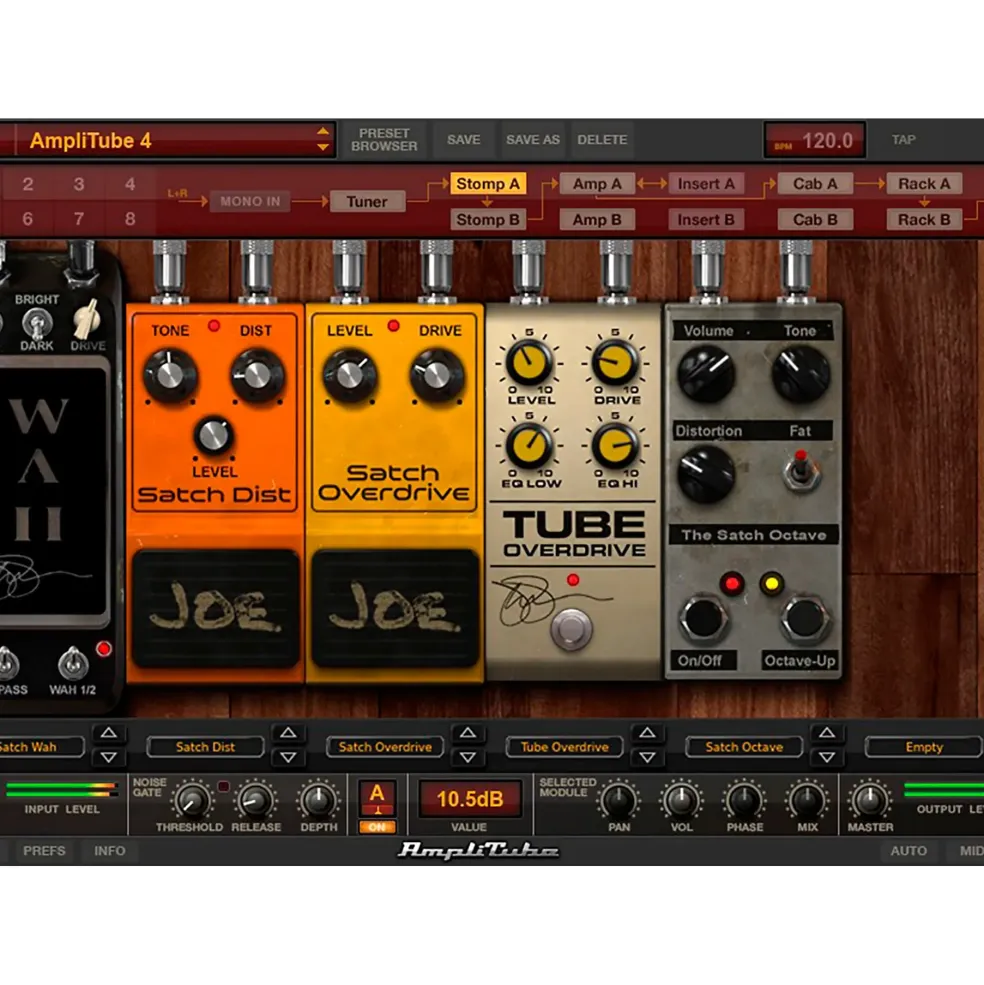Adjust selected module PAN knob
984x985 pixels.
[x=619, y=800]
